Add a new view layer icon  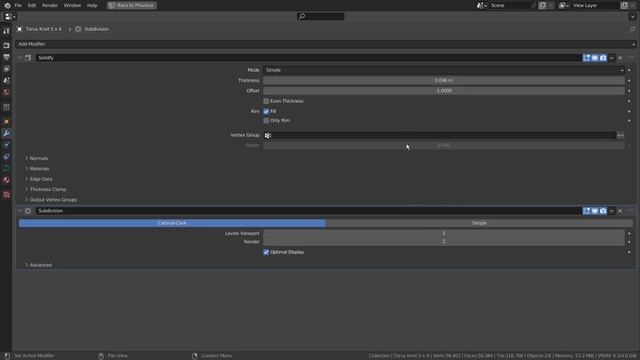click(x=624, y=5)
